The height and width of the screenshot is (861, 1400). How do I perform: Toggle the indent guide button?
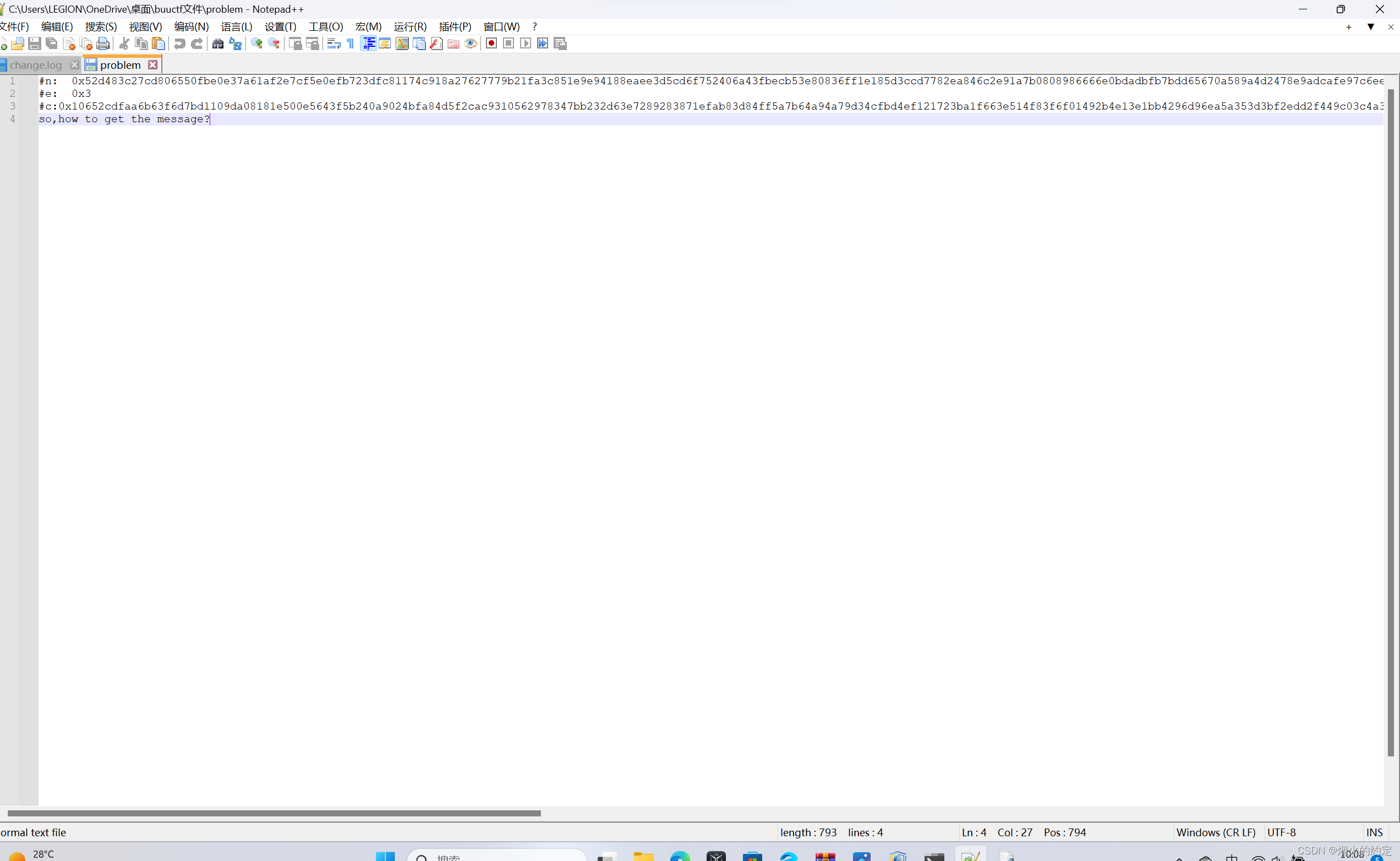tap(368, 43)
